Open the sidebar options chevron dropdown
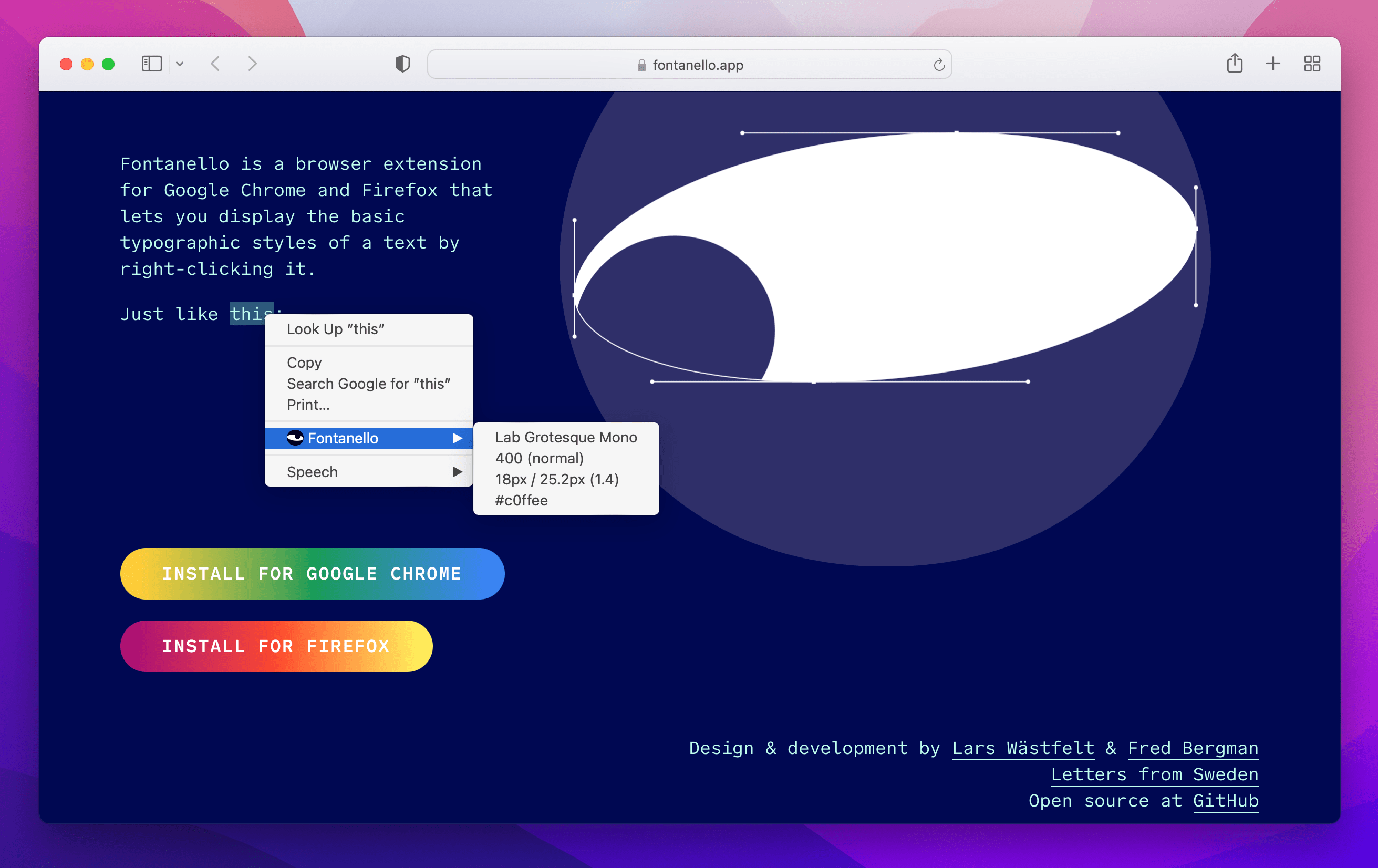1378x868 pixels. (180, 64)
